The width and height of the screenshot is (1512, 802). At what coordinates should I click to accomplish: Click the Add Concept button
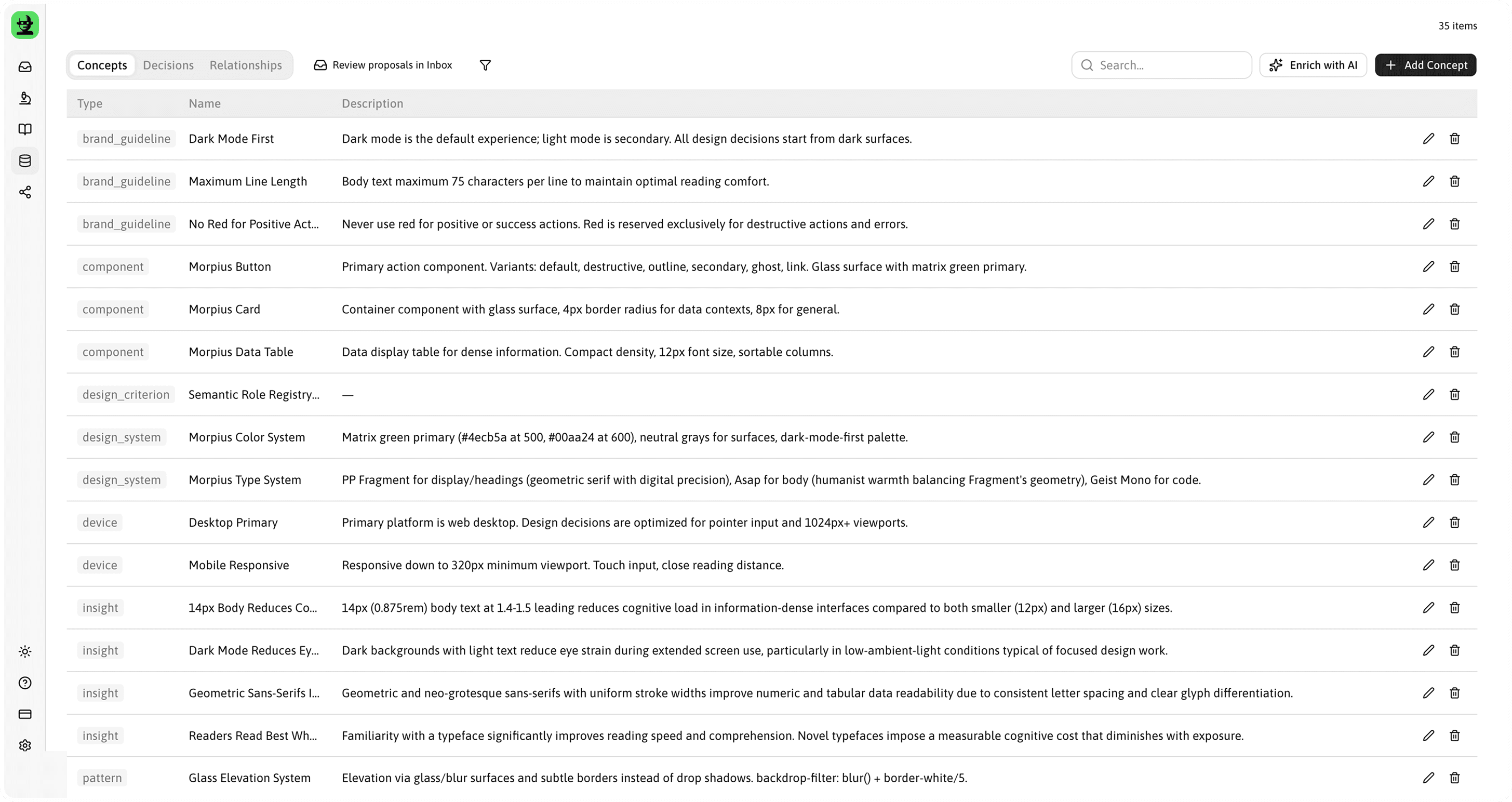1426,65
